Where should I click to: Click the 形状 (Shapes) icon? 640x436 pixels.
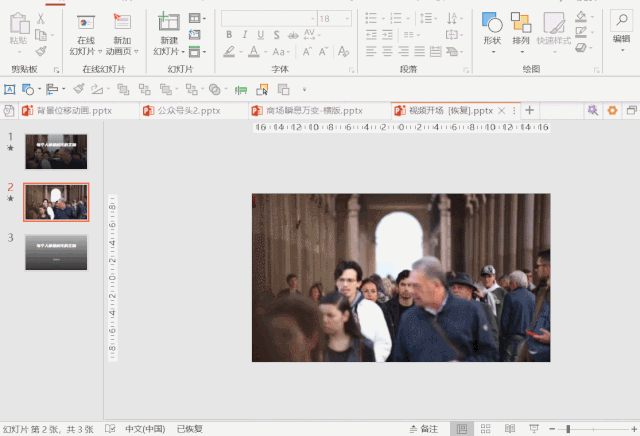point(492,24)
